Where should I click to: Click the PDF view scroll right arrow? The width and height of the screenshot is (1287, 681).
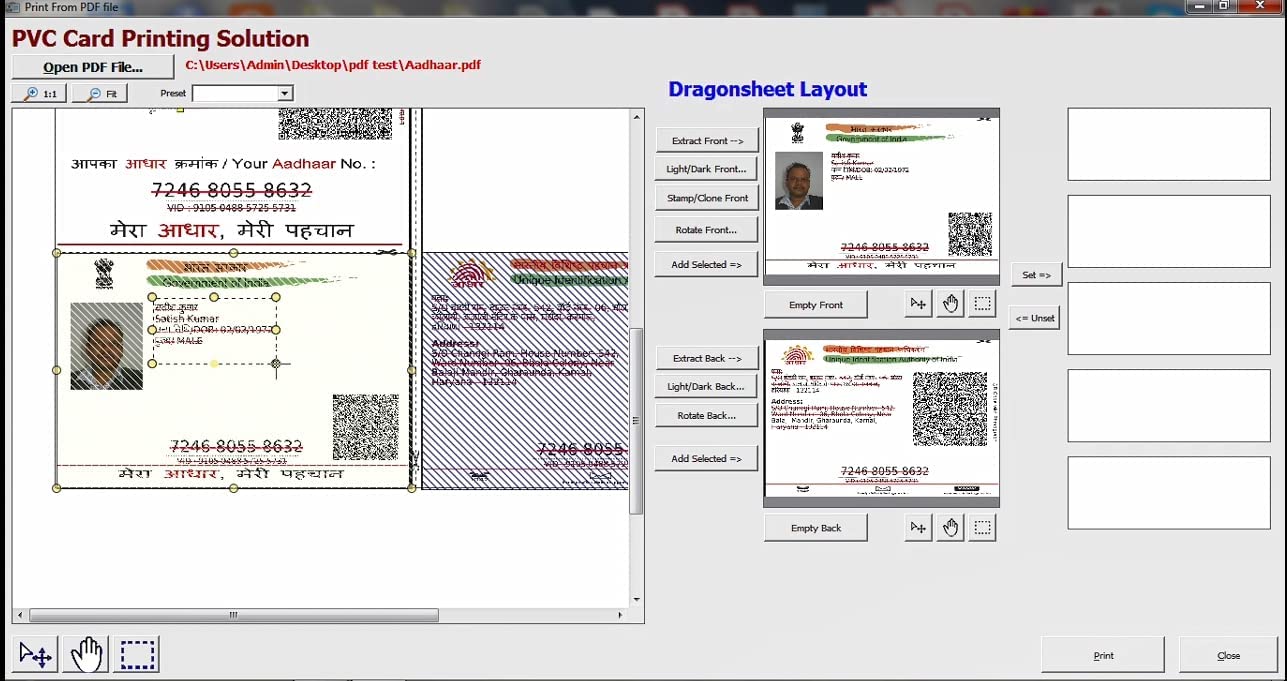(x=622, y=615)
